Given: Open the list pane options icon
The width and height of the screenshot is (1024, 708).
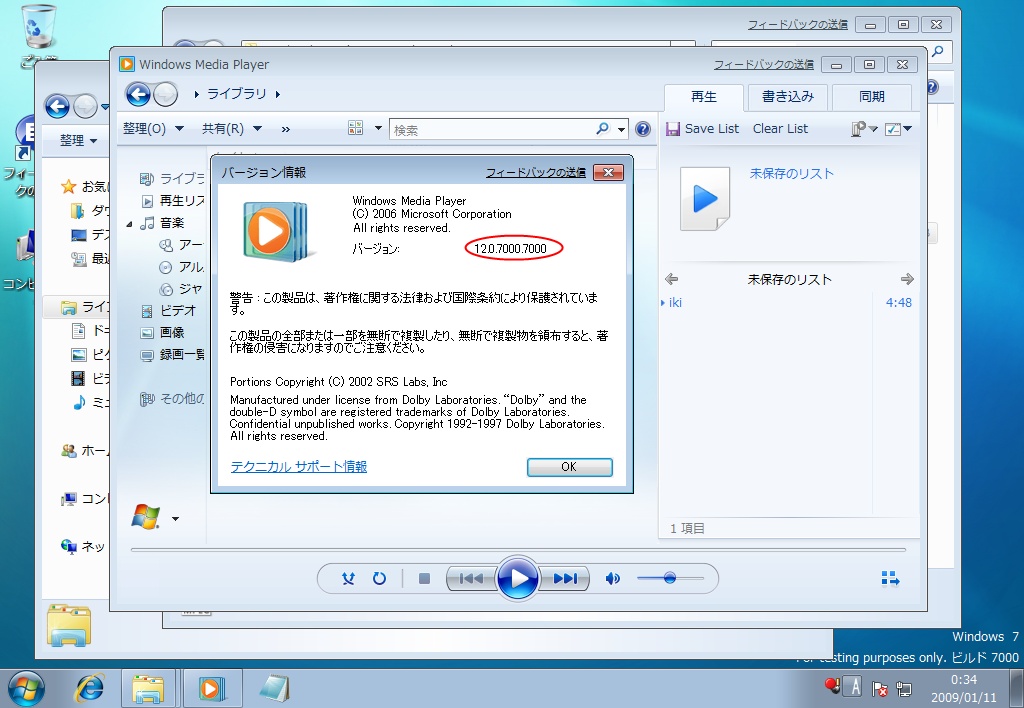Looking at the screenshot, I should coord(863,129).
